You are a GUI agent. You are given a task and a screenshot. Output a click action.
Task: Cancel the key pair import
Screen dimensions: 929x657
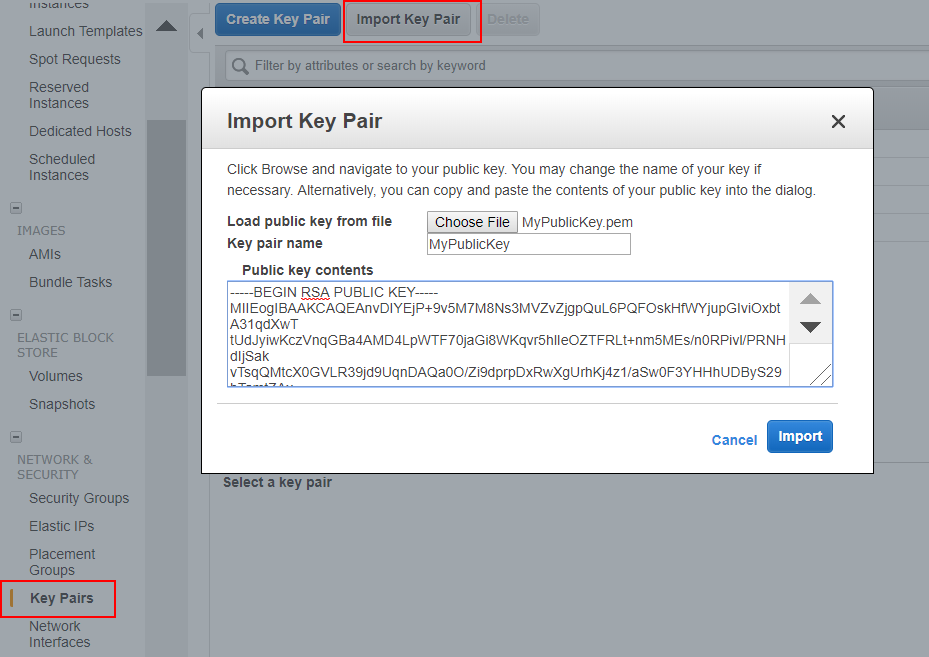(734, 440)
